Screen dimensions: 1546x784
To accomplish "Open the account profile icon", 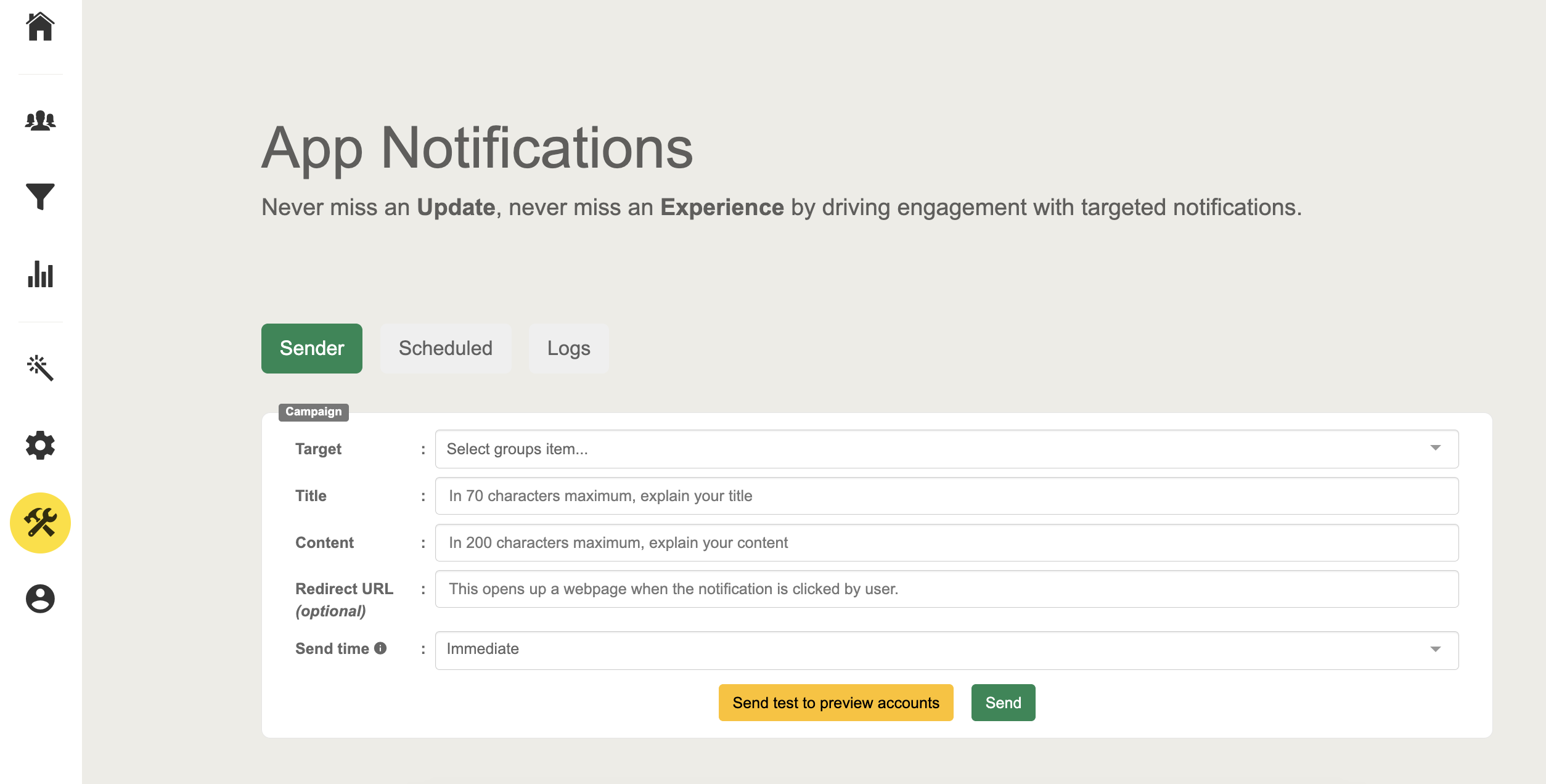I will [40, 598].
